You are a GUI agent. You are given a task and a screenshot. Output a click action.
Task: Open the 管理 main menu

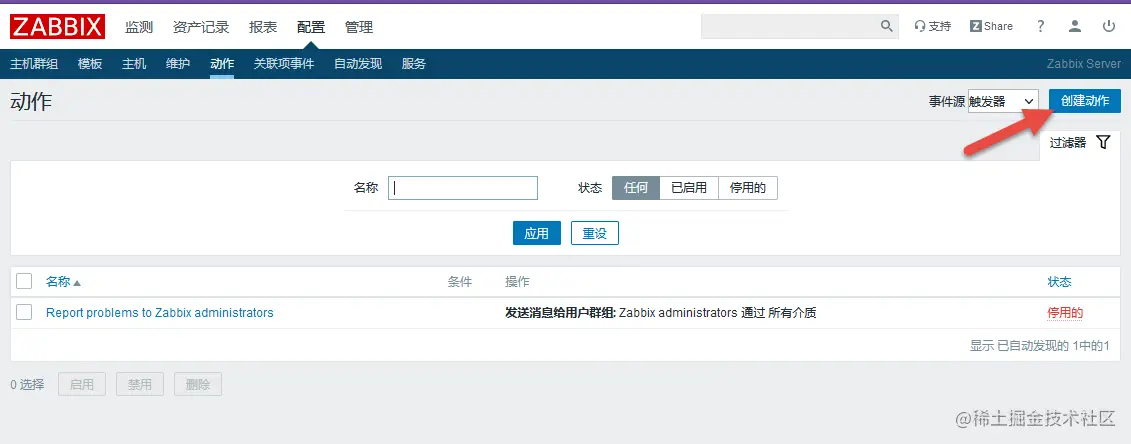point(359,27)
